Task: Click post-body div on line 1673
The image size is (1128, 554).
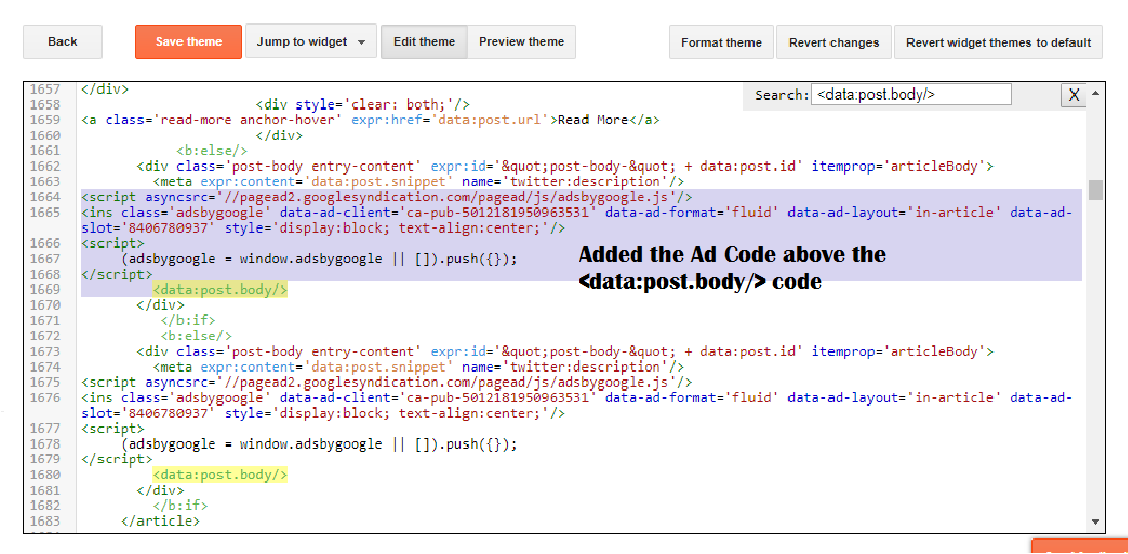Action: (565, 352)
